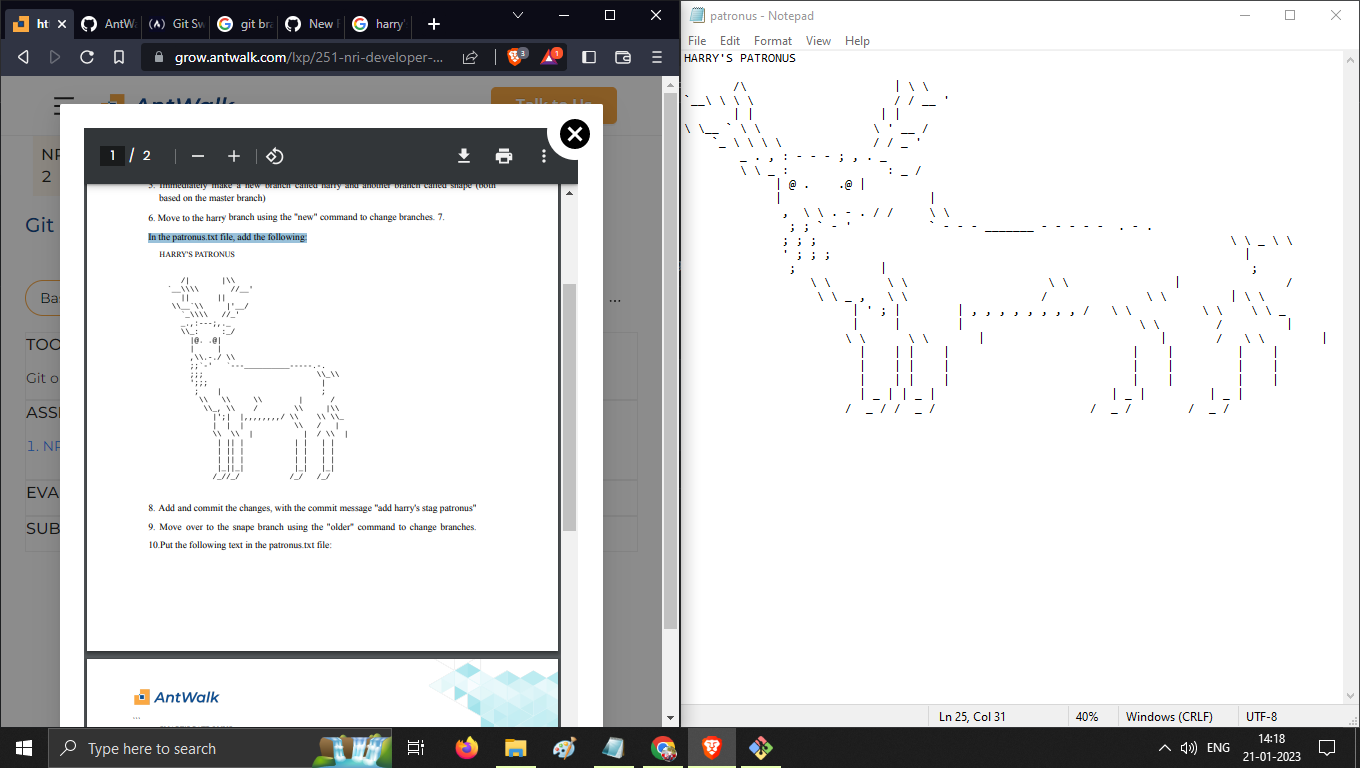Download the PDF document
Viewport: 1360px width, 768px height.
pos(463,156)
